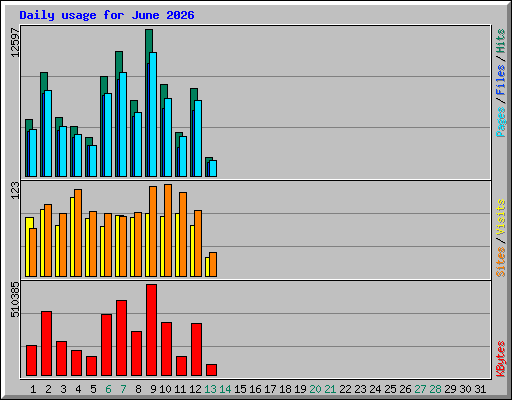
Task: Click the Files legend label
Action: [x=500, y=79]
